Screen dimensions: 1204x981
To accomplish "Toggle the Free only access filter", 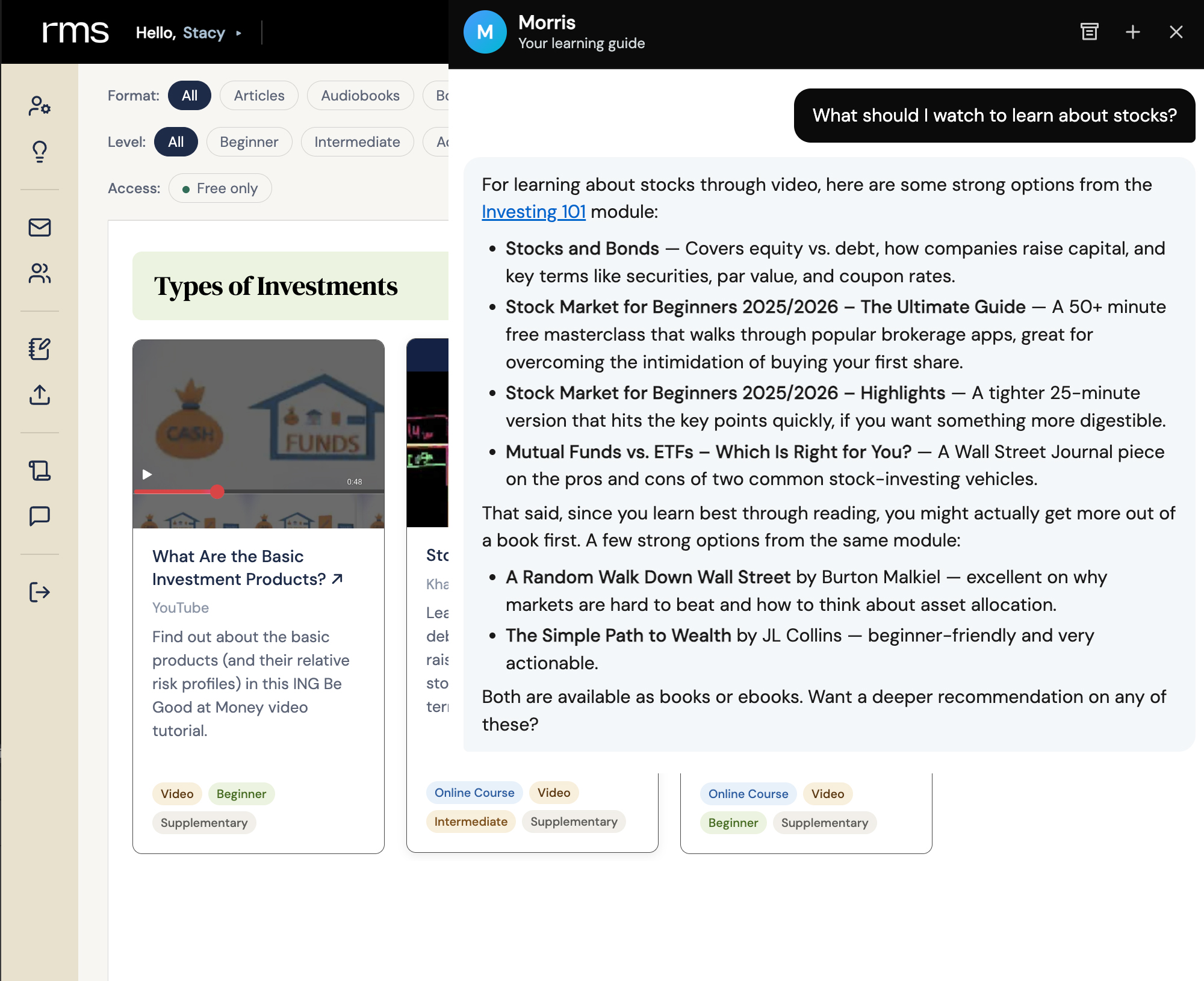I will point(220,188).
